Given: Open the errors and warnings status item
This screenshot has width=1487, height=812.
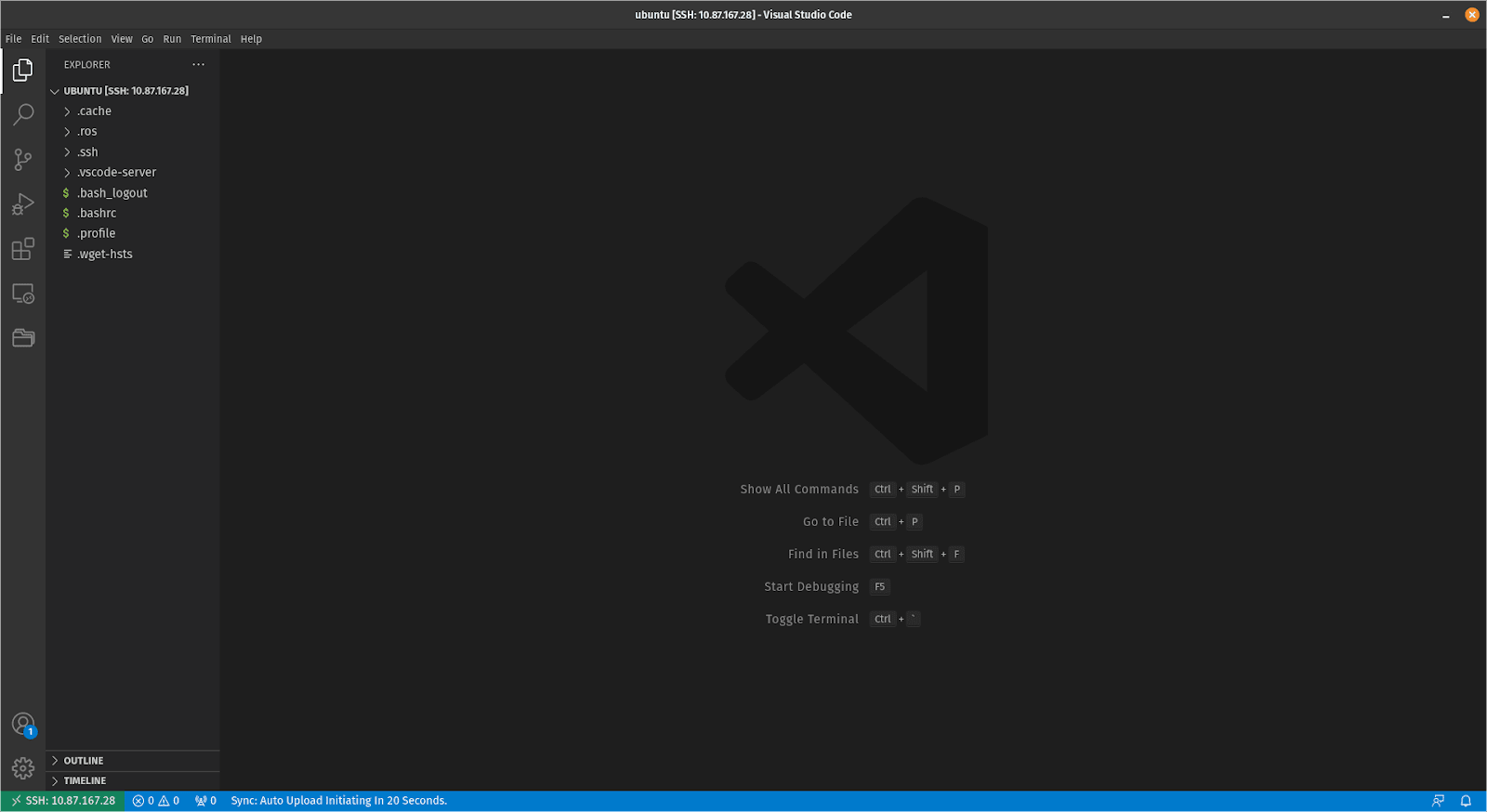Looking at the screenshot, I should 155,800.
